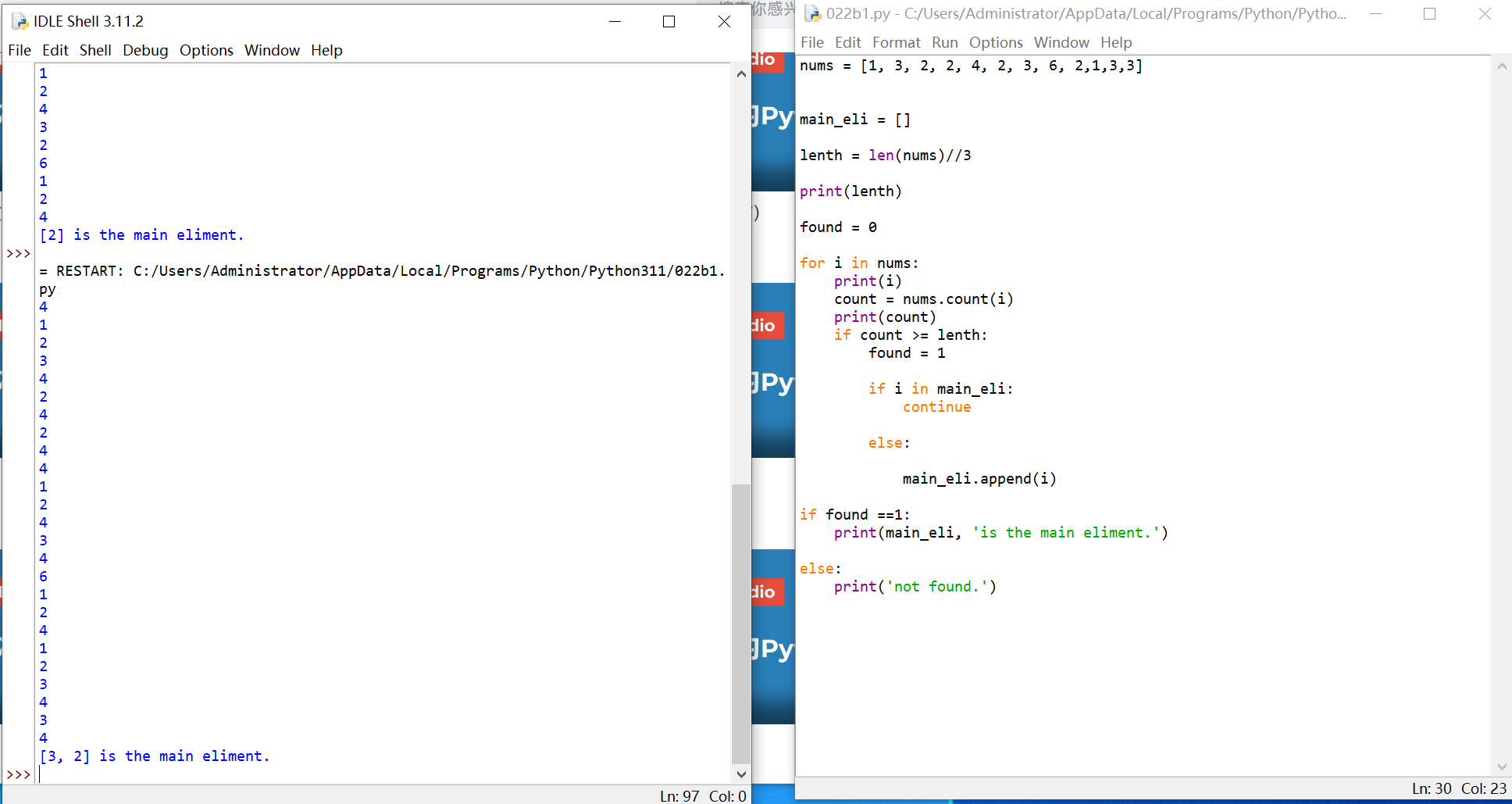Open Shell menu in IDLE Shell
This screenshot has width=1512, height=804.
click(x=95, y=50)
